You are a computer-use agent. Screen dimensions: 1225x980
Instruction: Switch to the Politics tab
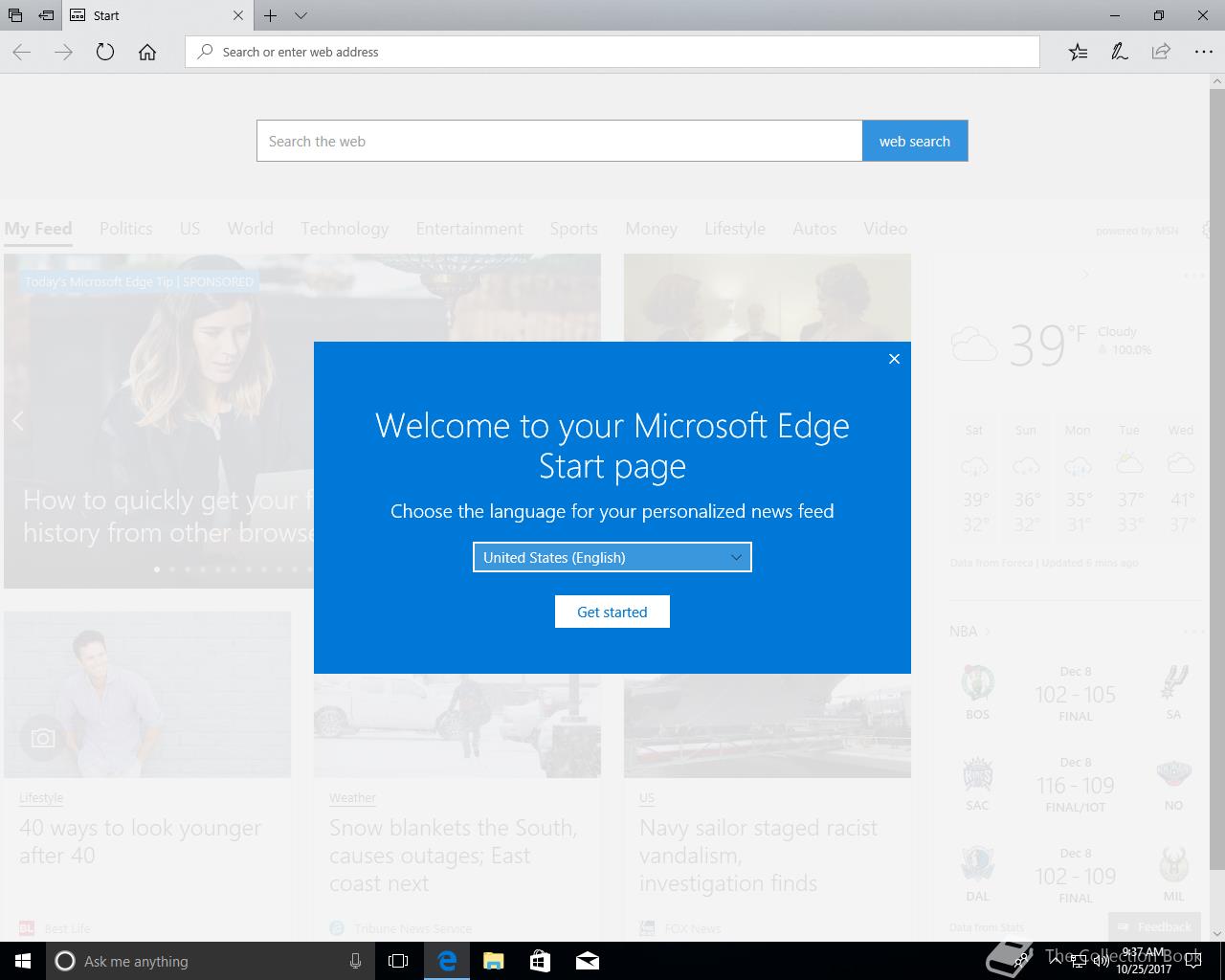point(126,229)
